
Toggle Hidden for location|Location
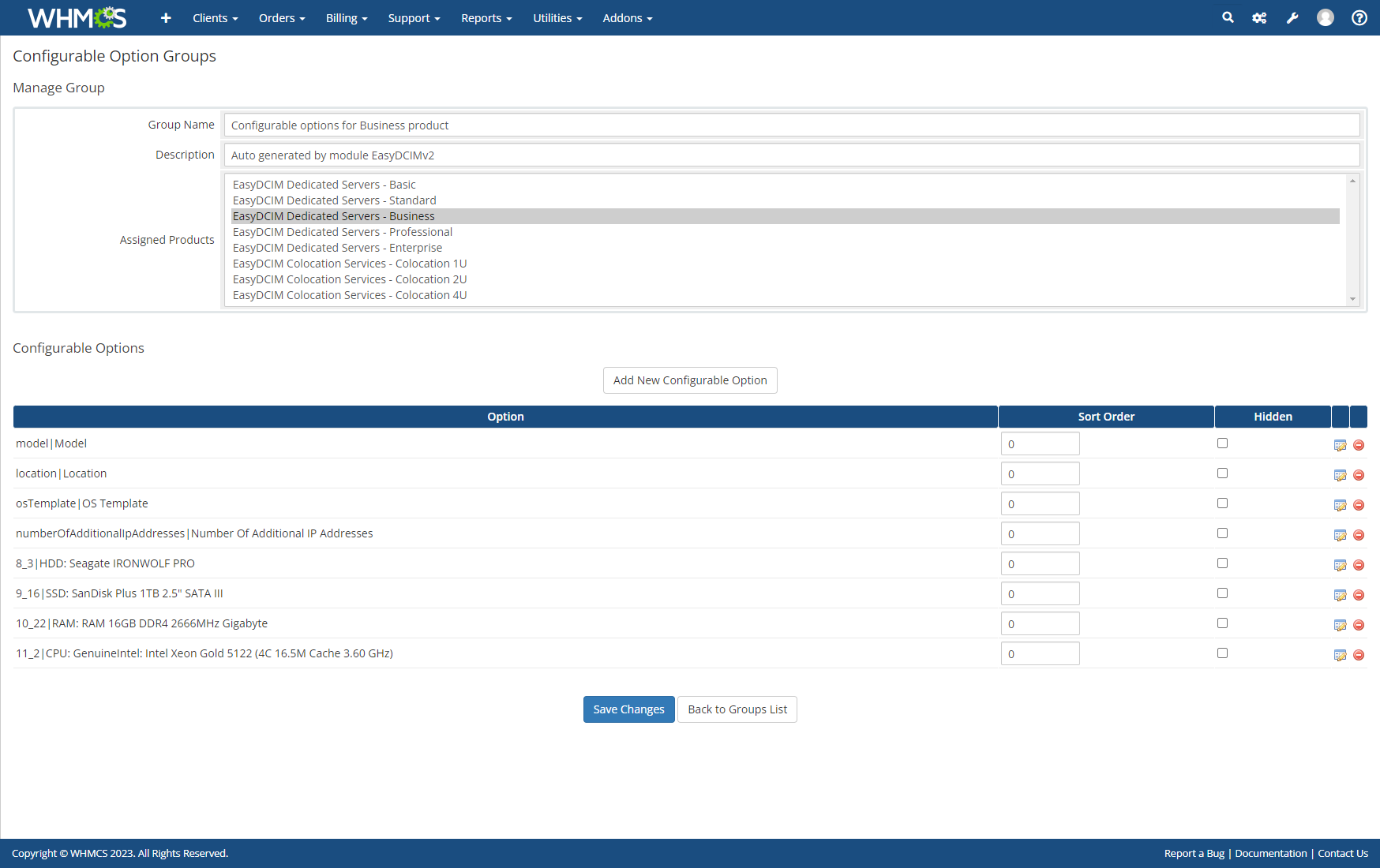[1222, 473]
